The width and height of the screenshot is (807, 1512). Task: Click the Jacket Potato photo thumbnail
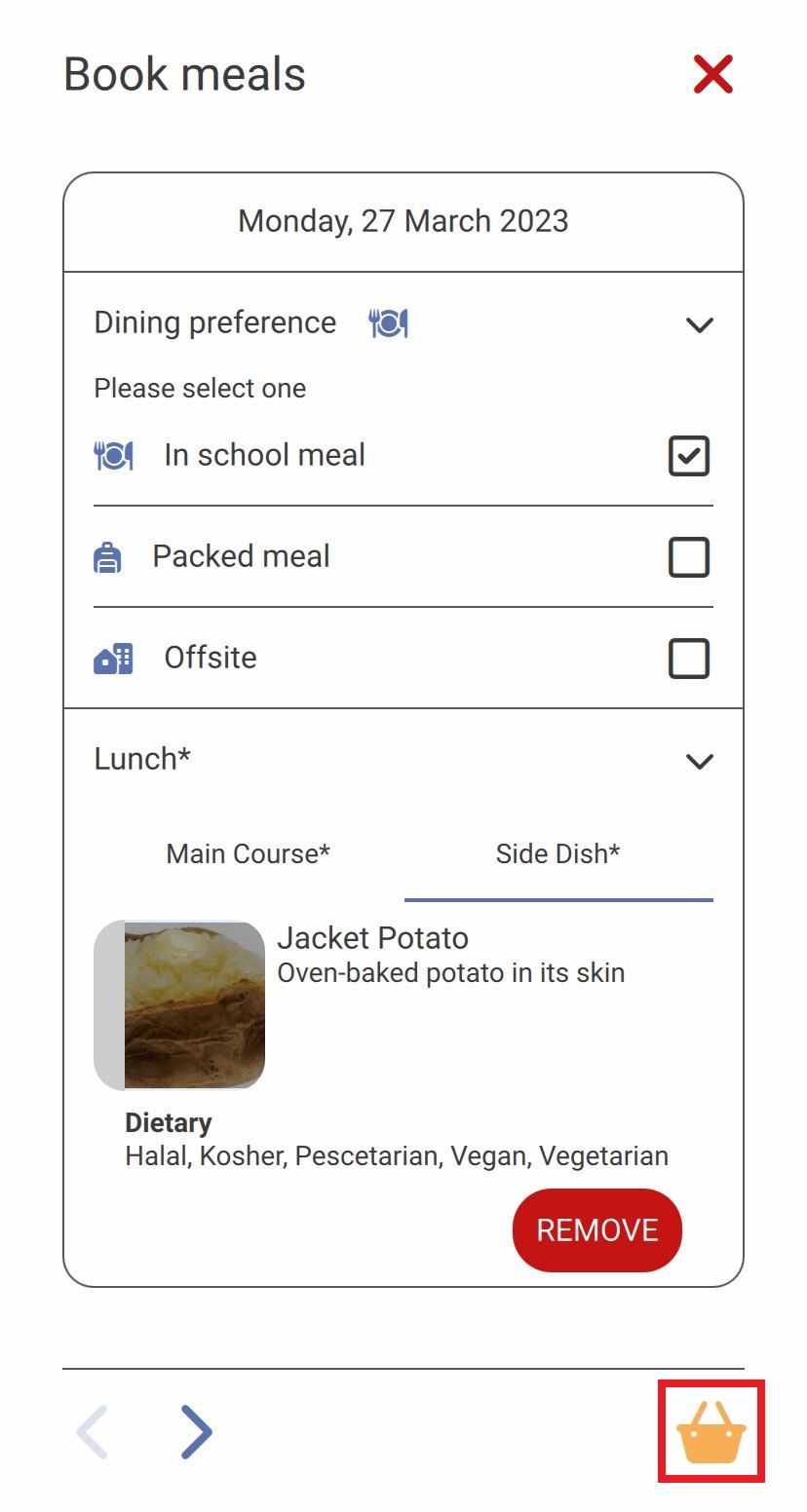(x=179, y=1004)
